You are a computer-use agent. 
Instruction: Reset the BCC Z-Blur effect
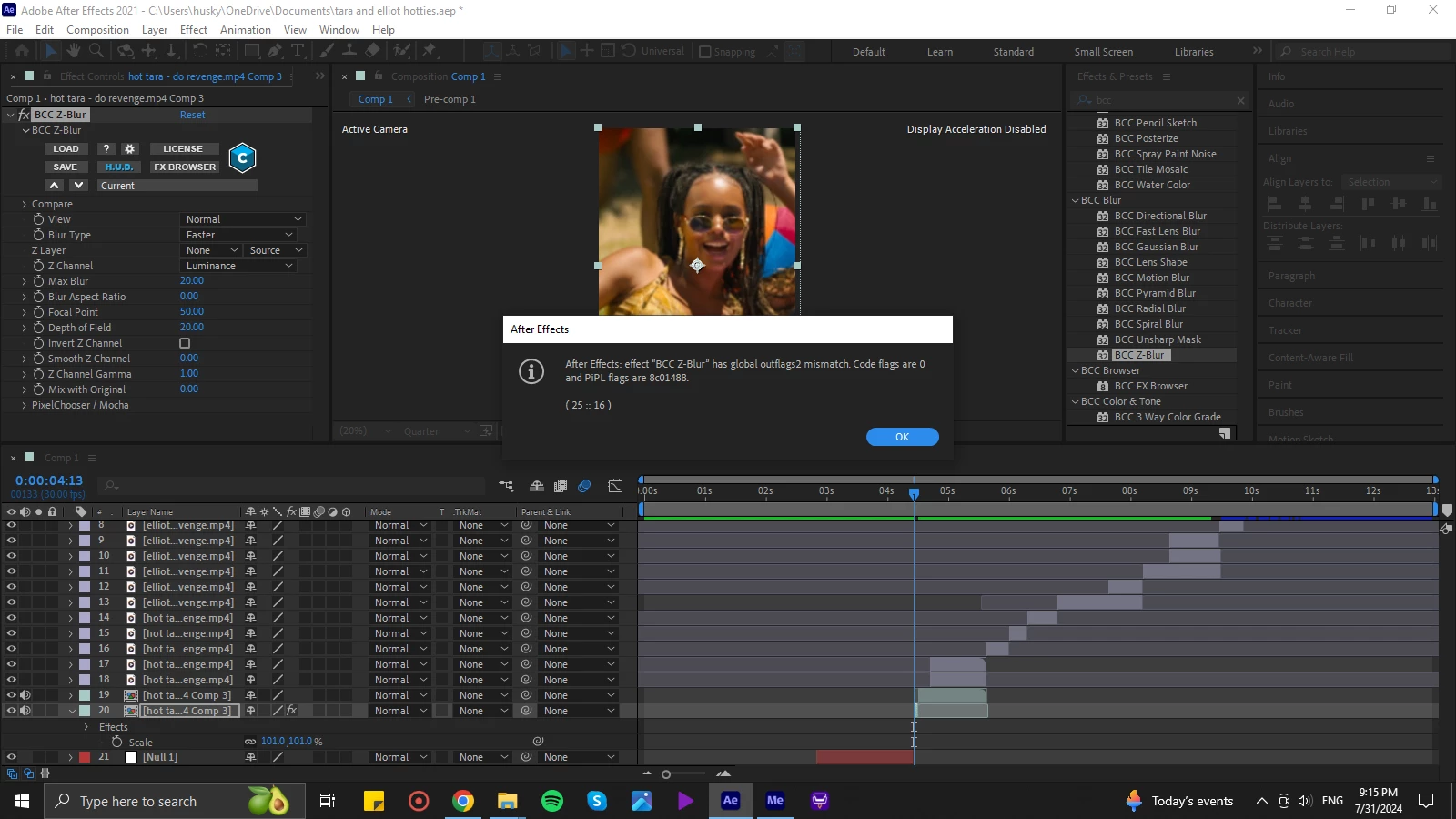coord(192,115)
